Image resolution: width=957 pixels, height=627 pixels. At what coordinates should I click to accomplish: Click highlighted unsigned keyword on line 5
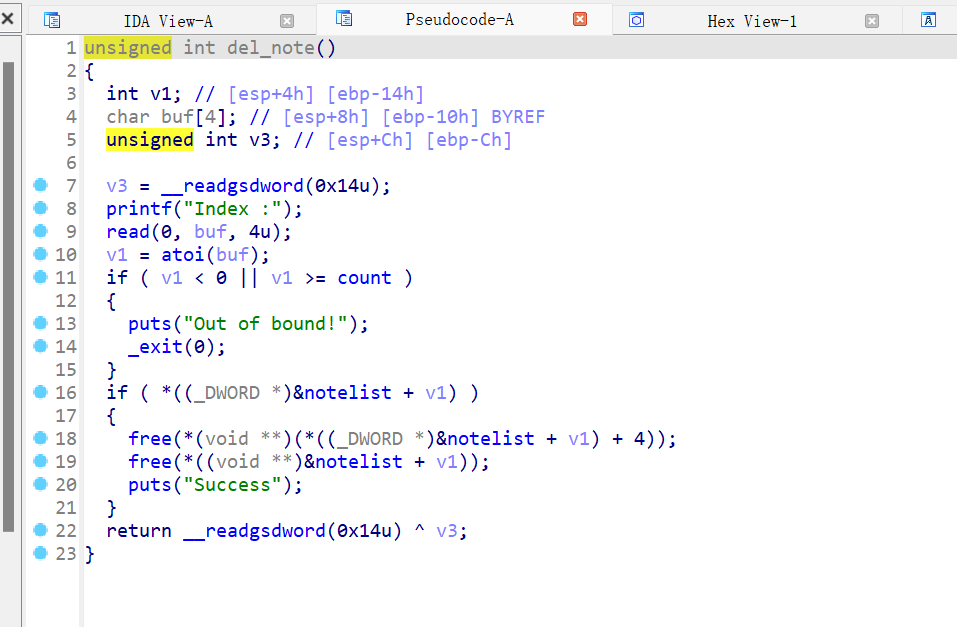[150, 140]
